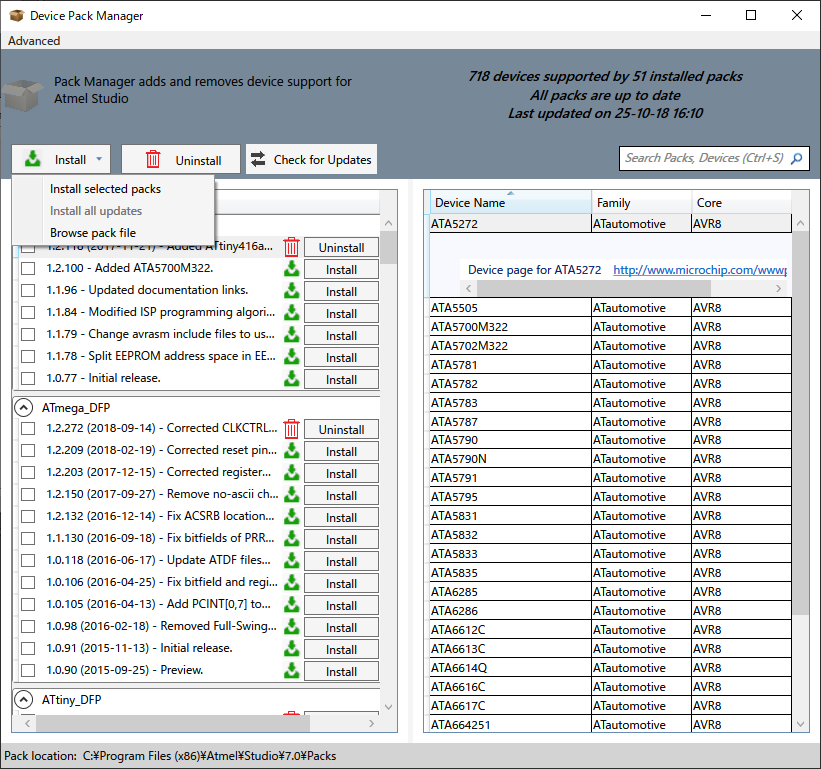Image resolution: width=821 pixels, height=769 pixels.
Task: Click the magnifier icon in the search box
Action: (796, 159)
